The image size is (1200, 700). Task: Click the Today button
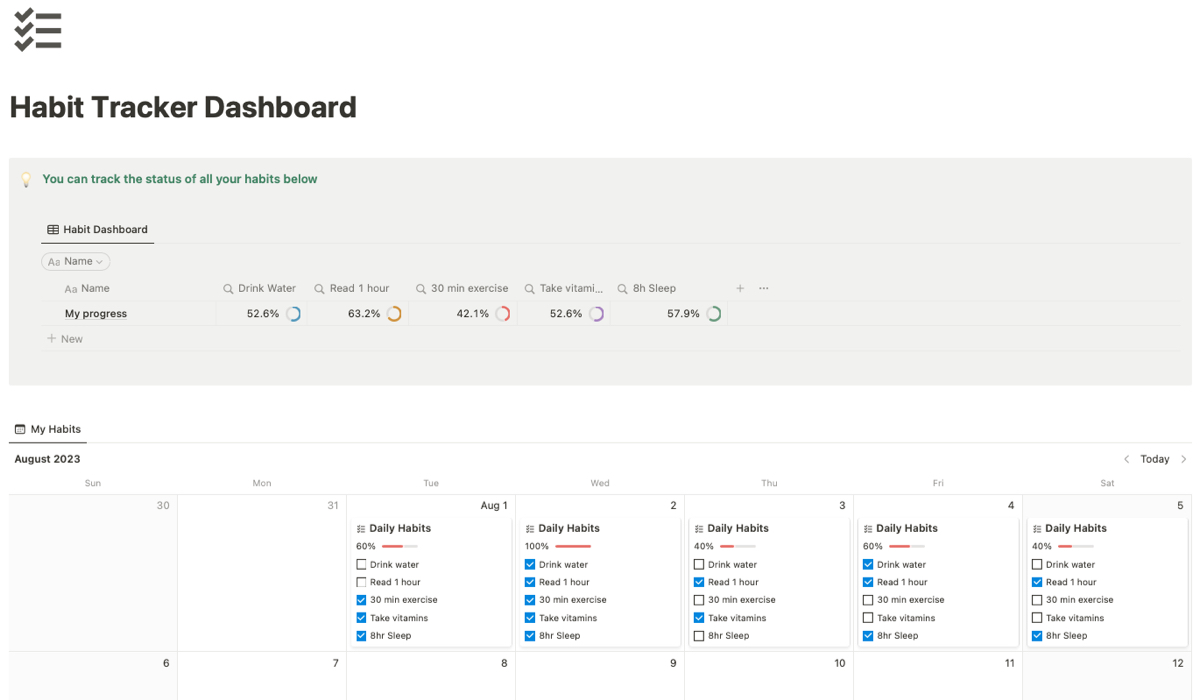[1156, 459]
